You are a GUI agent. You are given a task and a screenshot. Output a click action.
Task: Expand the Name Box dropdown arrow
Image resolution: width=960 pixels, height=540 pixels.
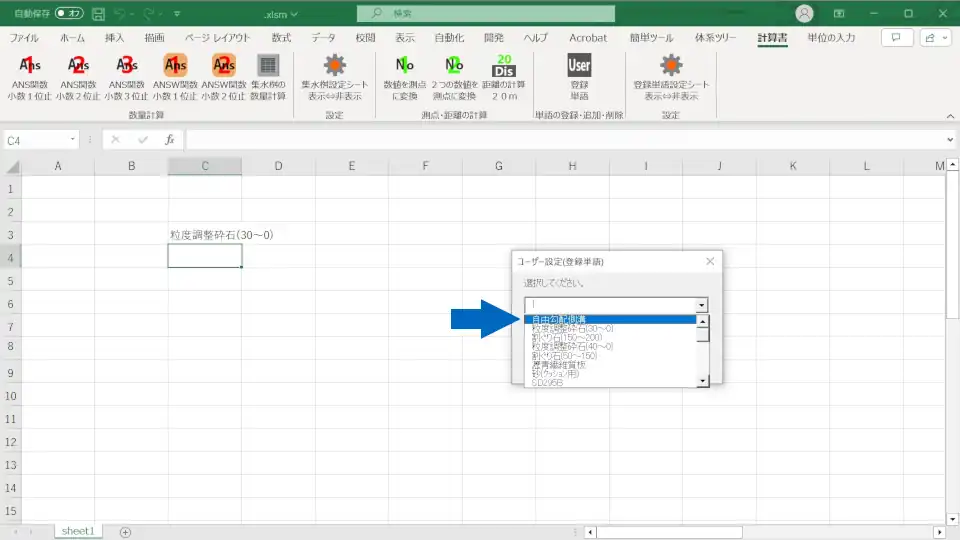[72, 140]
